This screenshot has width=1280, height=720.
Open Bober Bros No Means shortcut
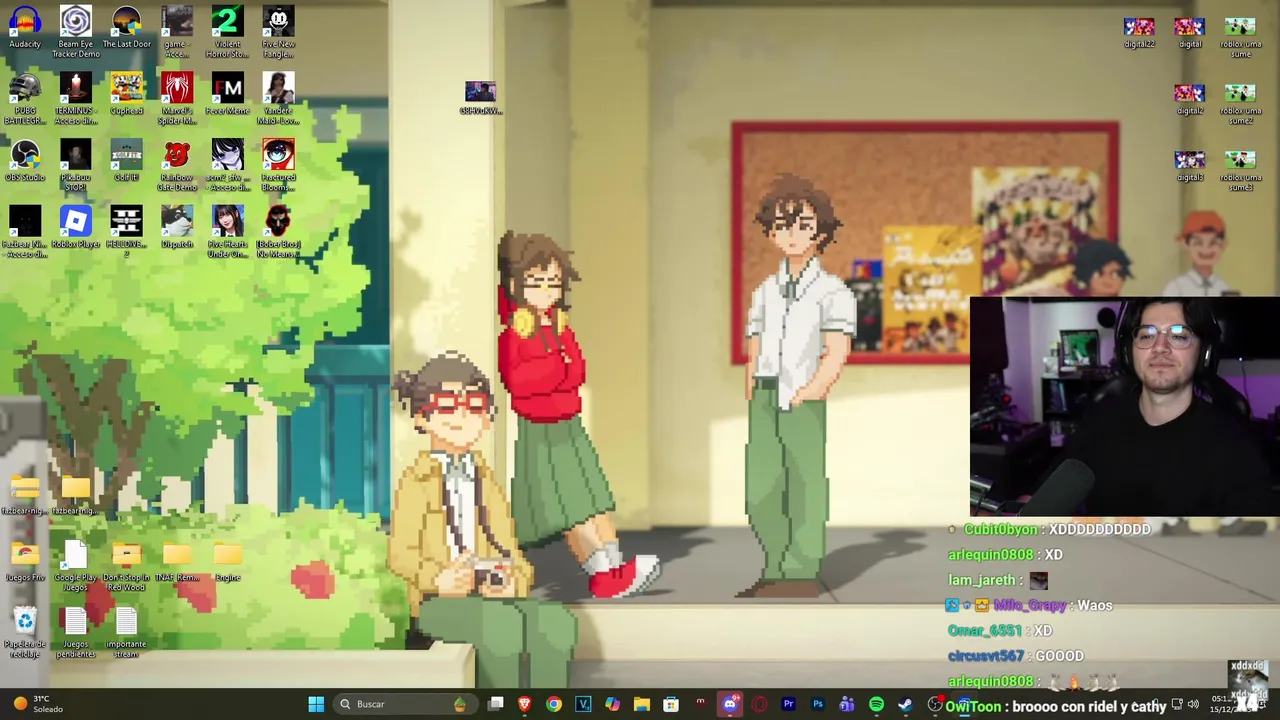[x=278, y=232]
